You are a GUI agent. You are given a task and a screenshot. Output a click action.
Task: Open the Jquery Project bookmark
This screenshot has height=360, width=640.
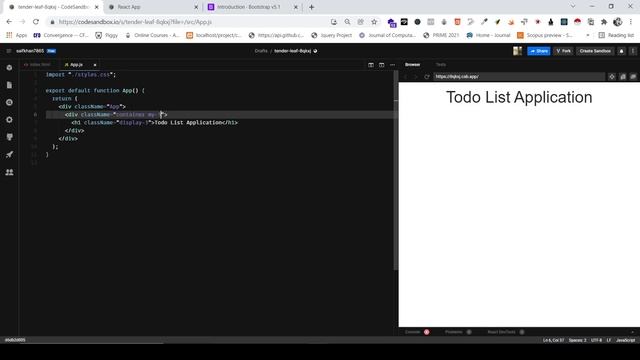pyautogui.click(x=331, y=36)
